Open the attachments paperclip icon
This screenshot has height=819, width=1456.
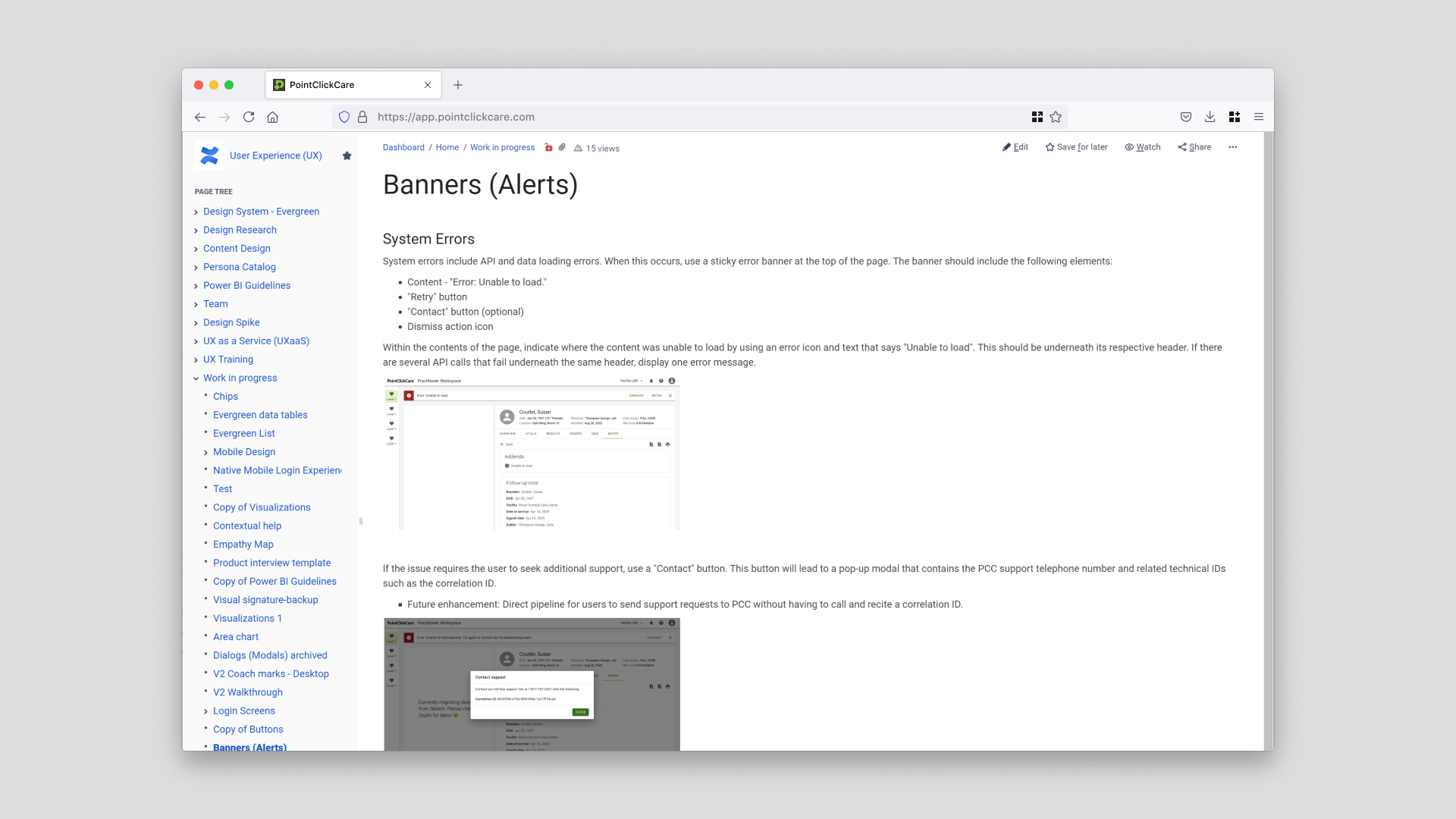coord(562,148)
